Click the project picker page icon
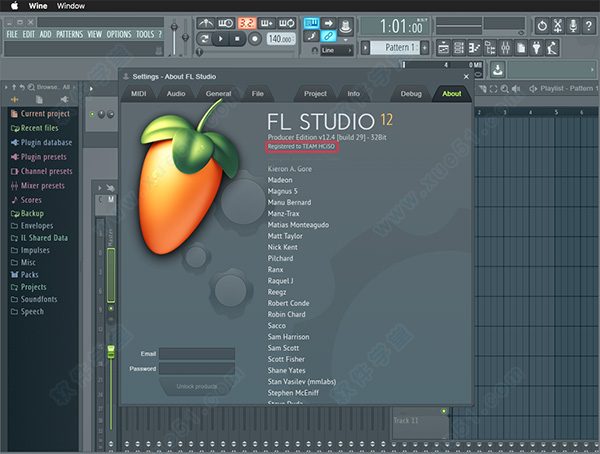600x454 pixels. click(521, 48)
